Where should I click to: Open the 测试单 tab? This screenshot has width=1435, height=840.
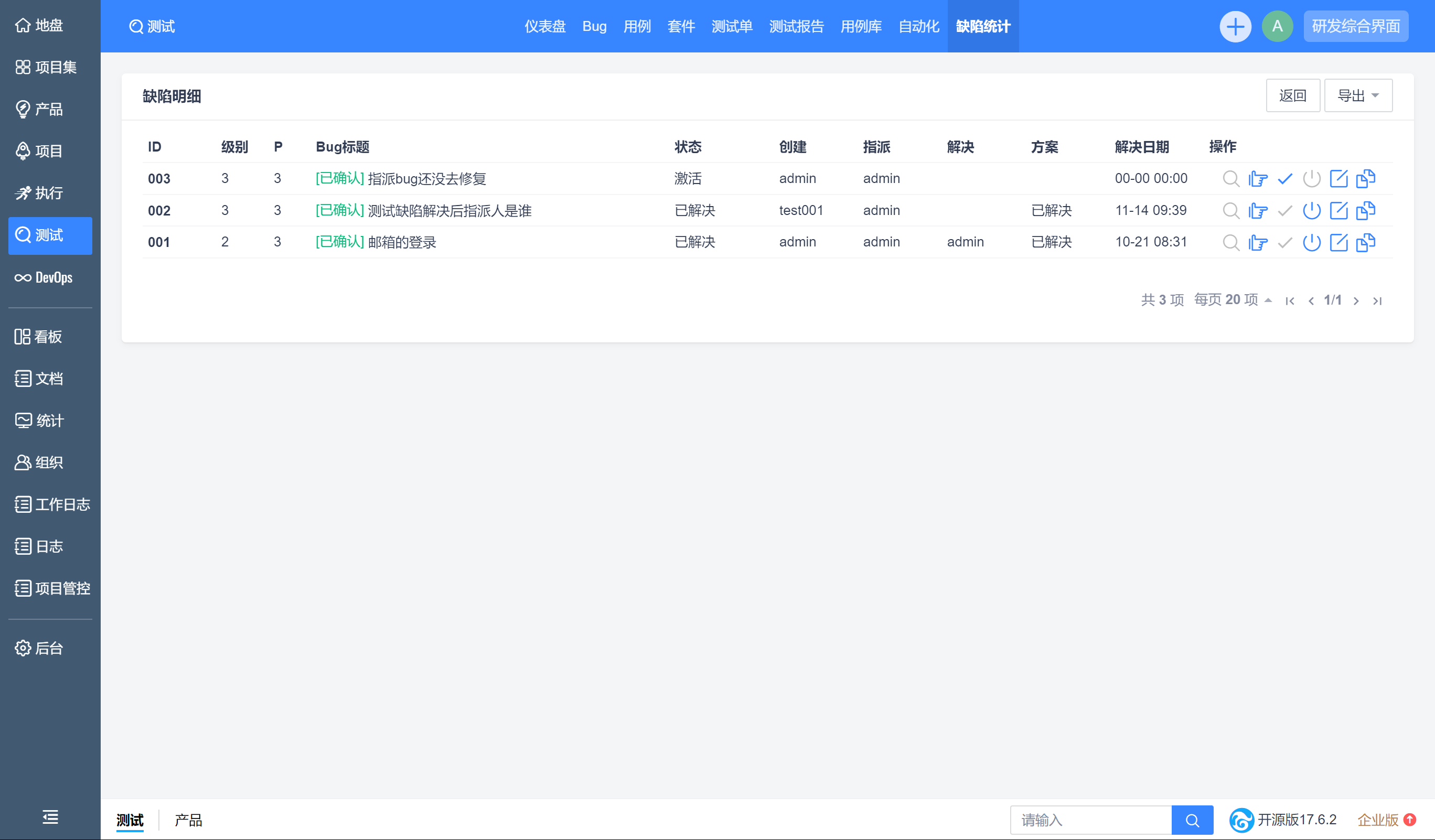coord(732,26)
